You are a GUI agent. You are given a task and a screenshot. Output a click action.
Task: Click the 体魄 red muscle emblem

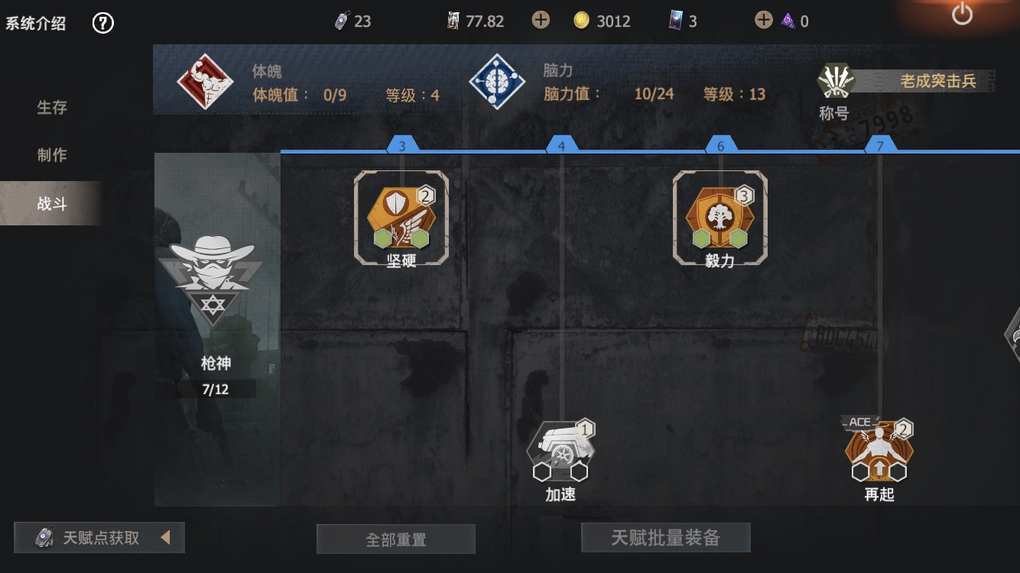(x=205, y=82)
